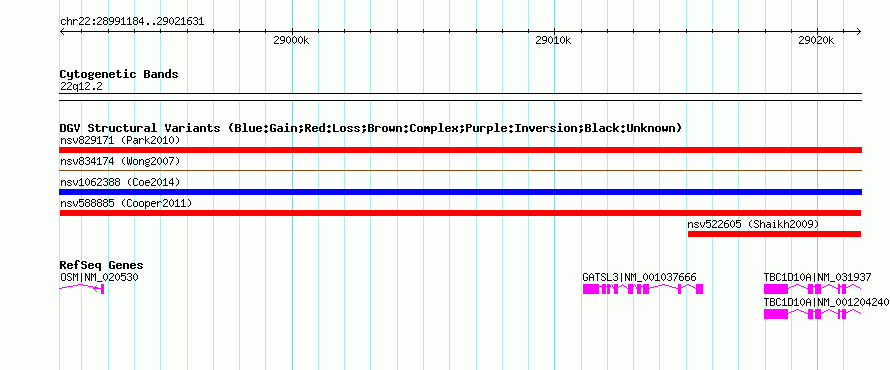Click the nsv1062388 (Coe2014) variant label
This screenshot has width=890, height=370.
pyautogui.click(x=120, y=182)
